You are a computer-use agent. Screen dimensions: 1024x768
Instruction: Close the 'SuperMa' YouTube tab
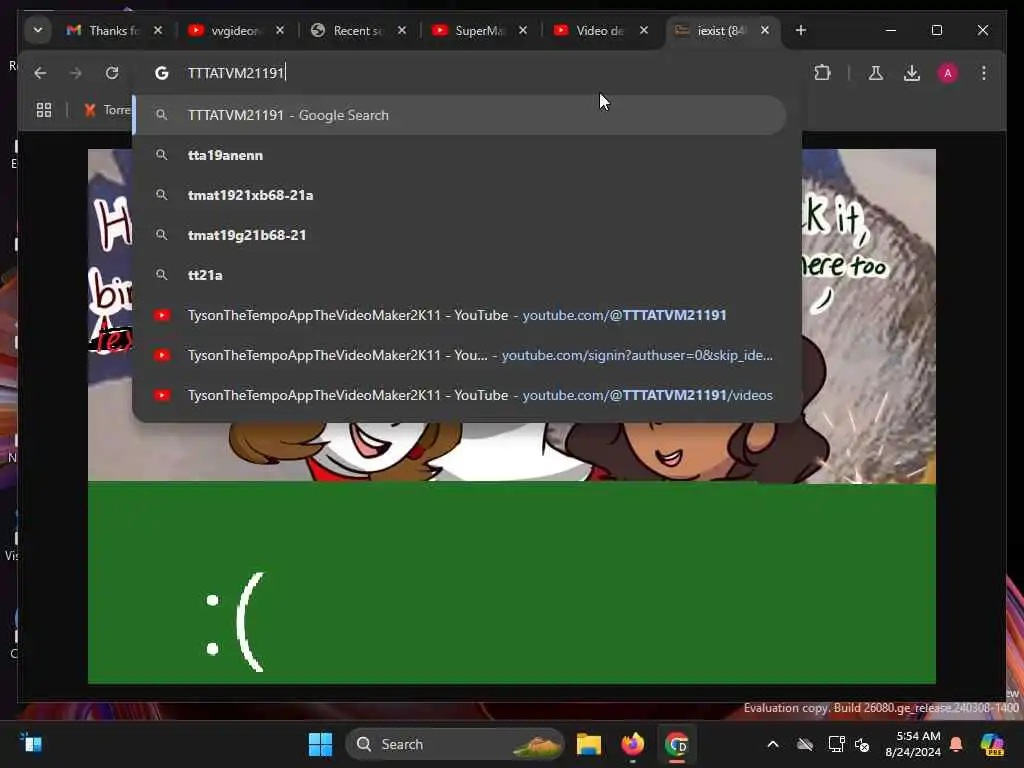coord(523,30)
